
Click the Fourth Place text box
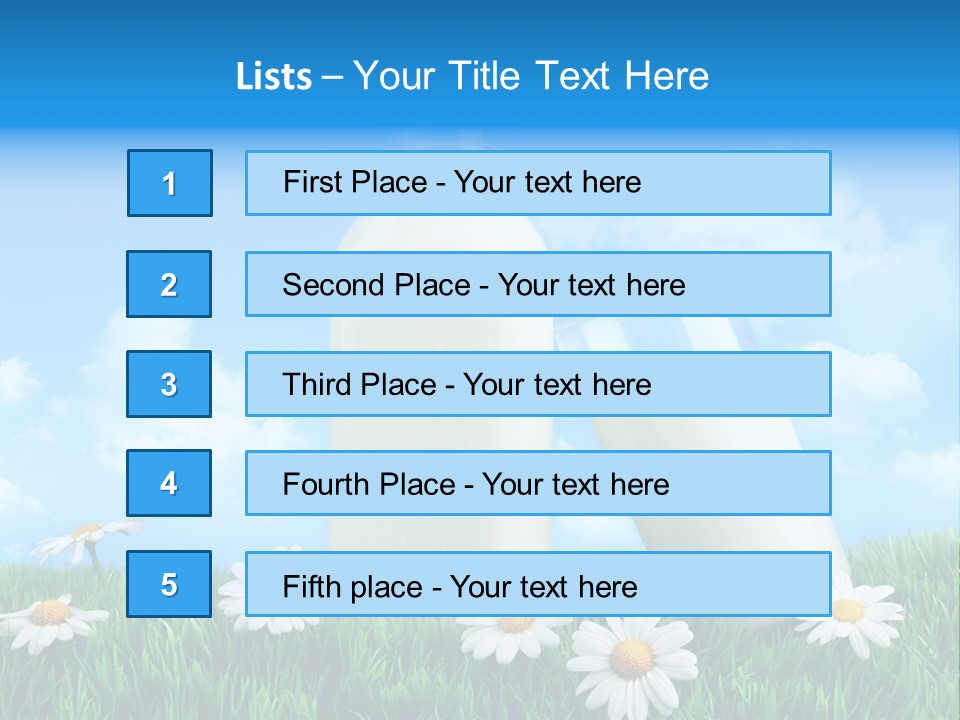tap(538, 483)
